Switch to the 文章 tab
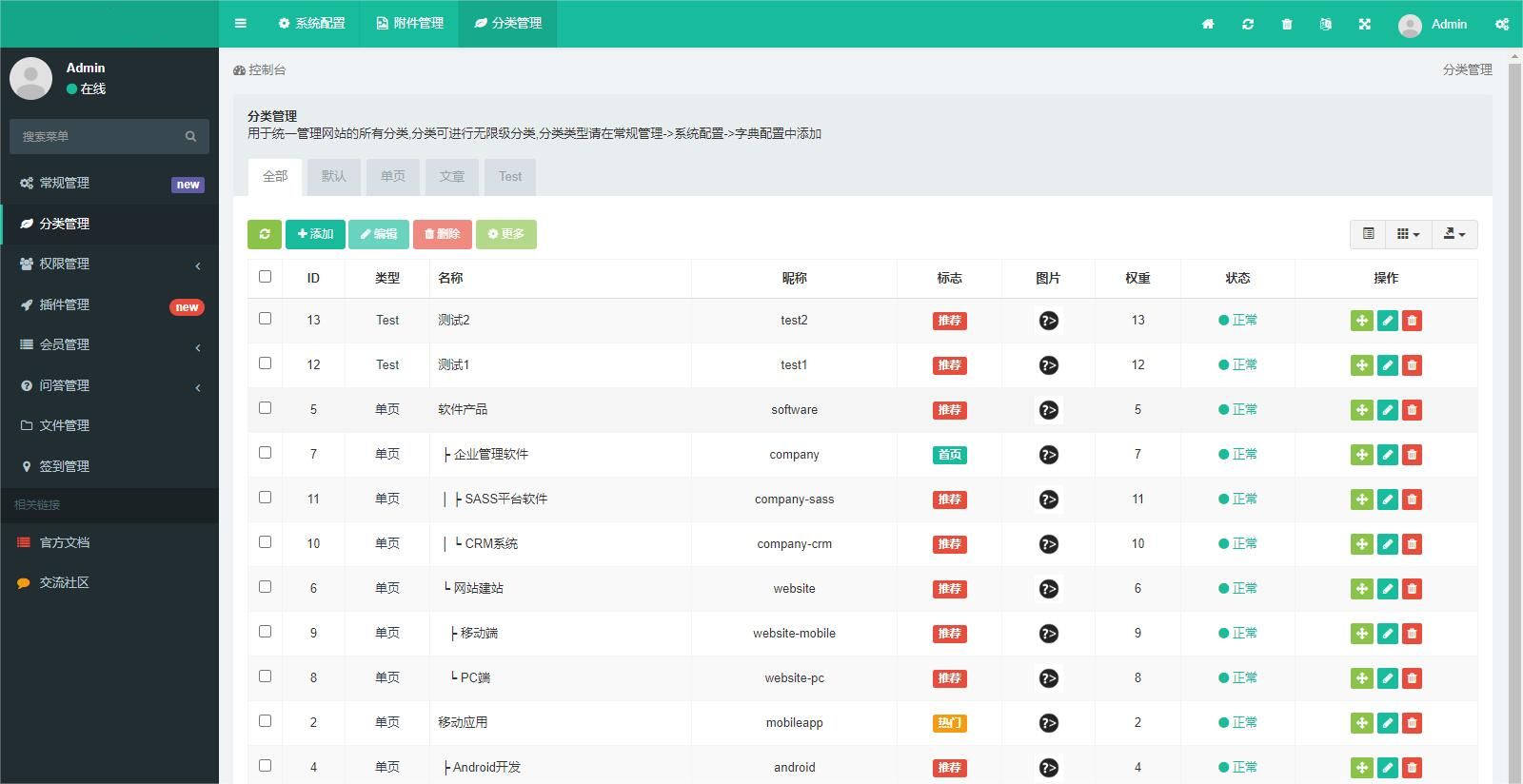The height and width of the screenshot is (784, 1523). click(x=452, y=177)
